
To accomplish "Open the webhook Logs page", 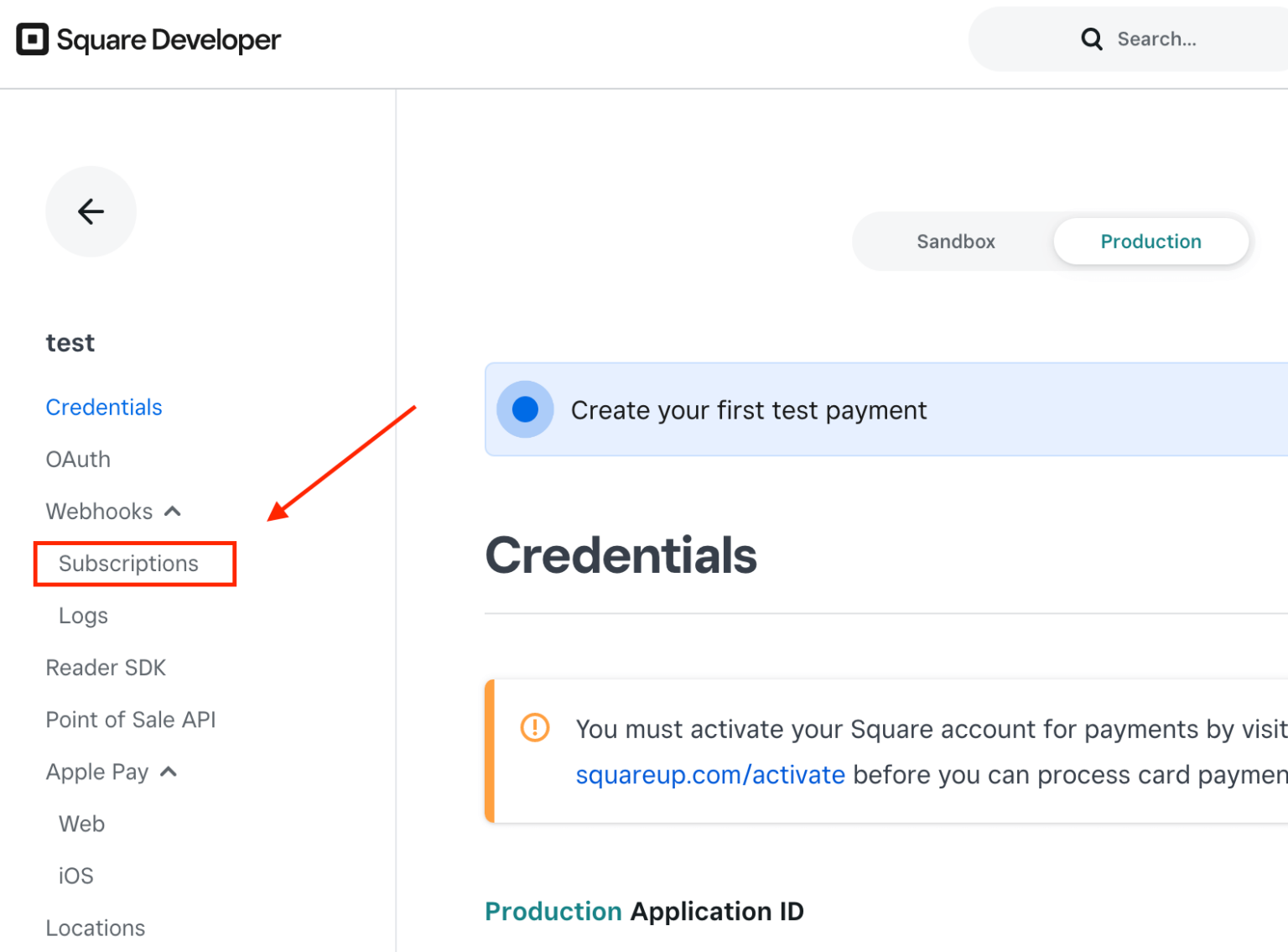I will 83,615.
